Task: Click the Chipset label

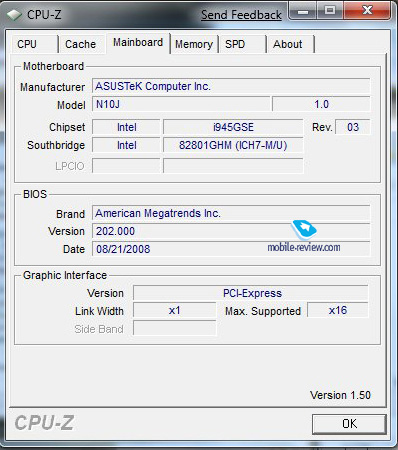Action: (67, 127)
